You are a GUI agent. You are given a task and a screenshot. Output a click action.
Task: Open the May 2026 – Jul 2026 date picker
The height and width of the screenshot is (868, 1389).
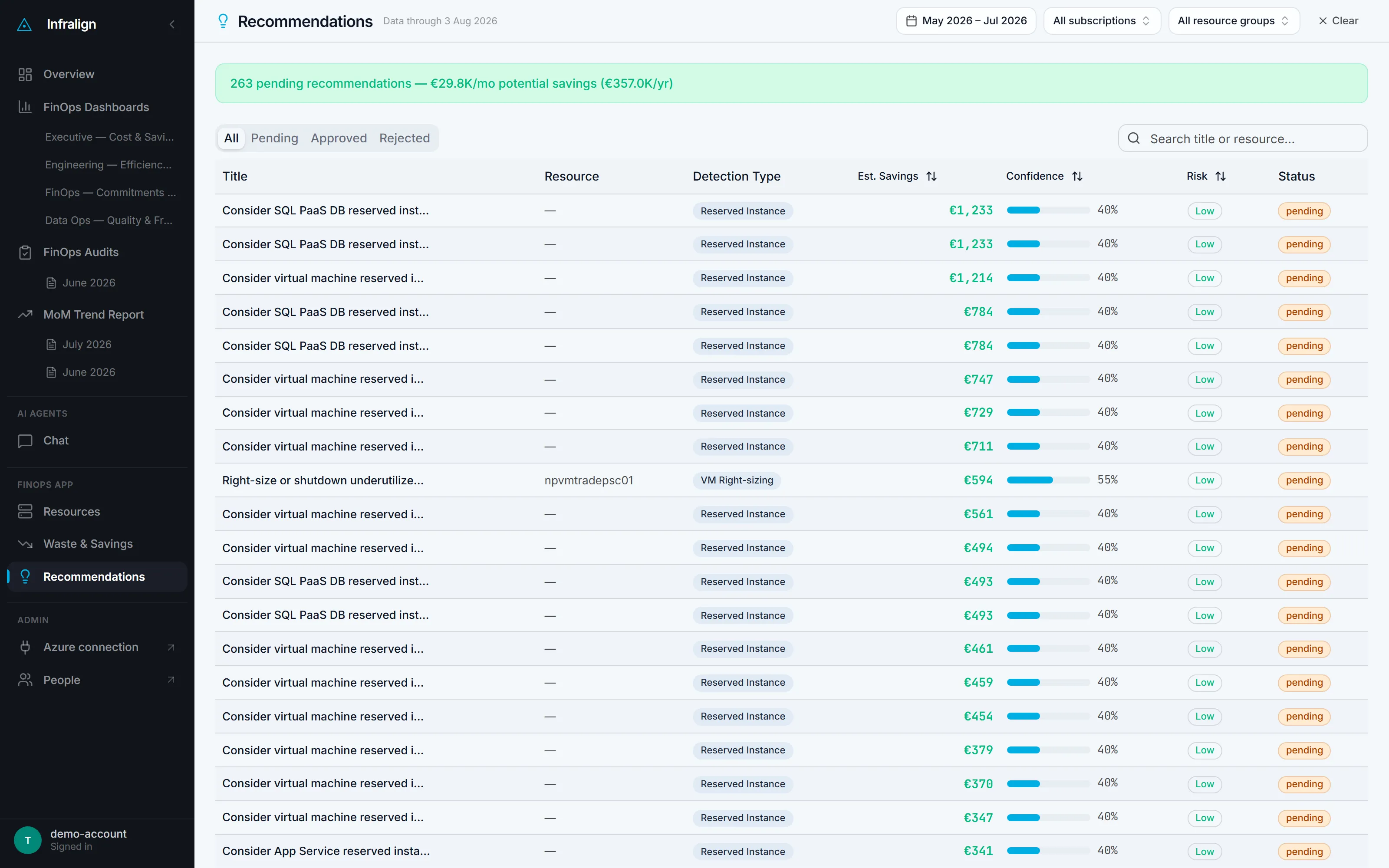tap(965, 21)
